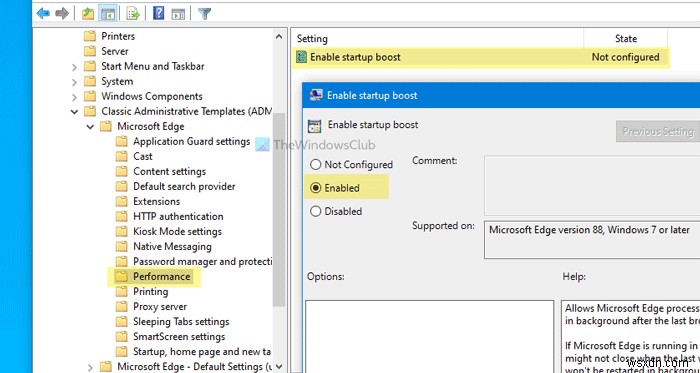Select the Cast folder
The width and height of the screenshot is (700, 373).
143,157
